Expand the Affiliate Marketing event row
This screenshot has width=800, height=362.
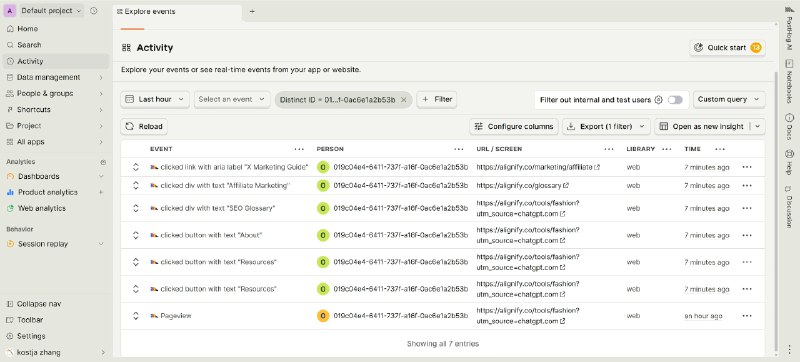point(136,186)
